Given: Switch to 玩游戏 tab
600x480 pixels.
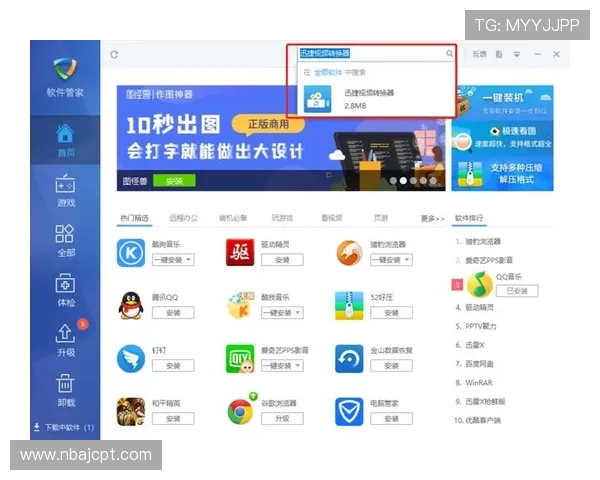Looking at the screenshot, I should point(282,218).
